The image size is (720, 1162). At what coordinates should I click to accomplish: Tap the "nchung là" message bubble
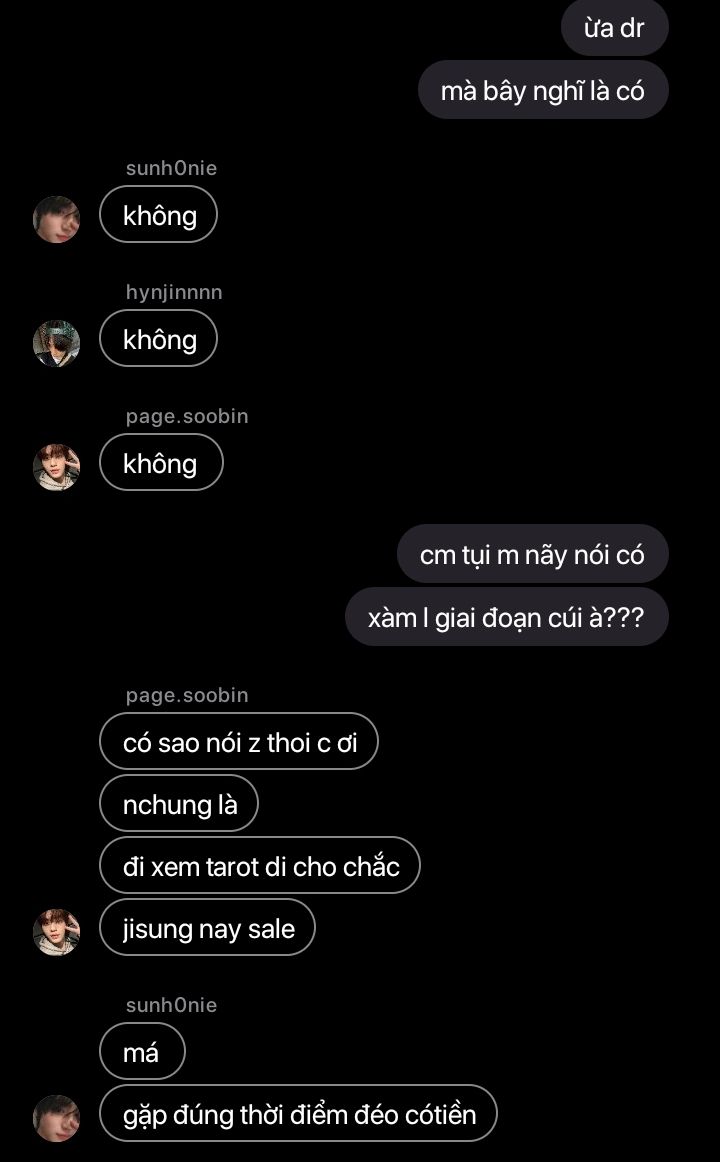179,803
